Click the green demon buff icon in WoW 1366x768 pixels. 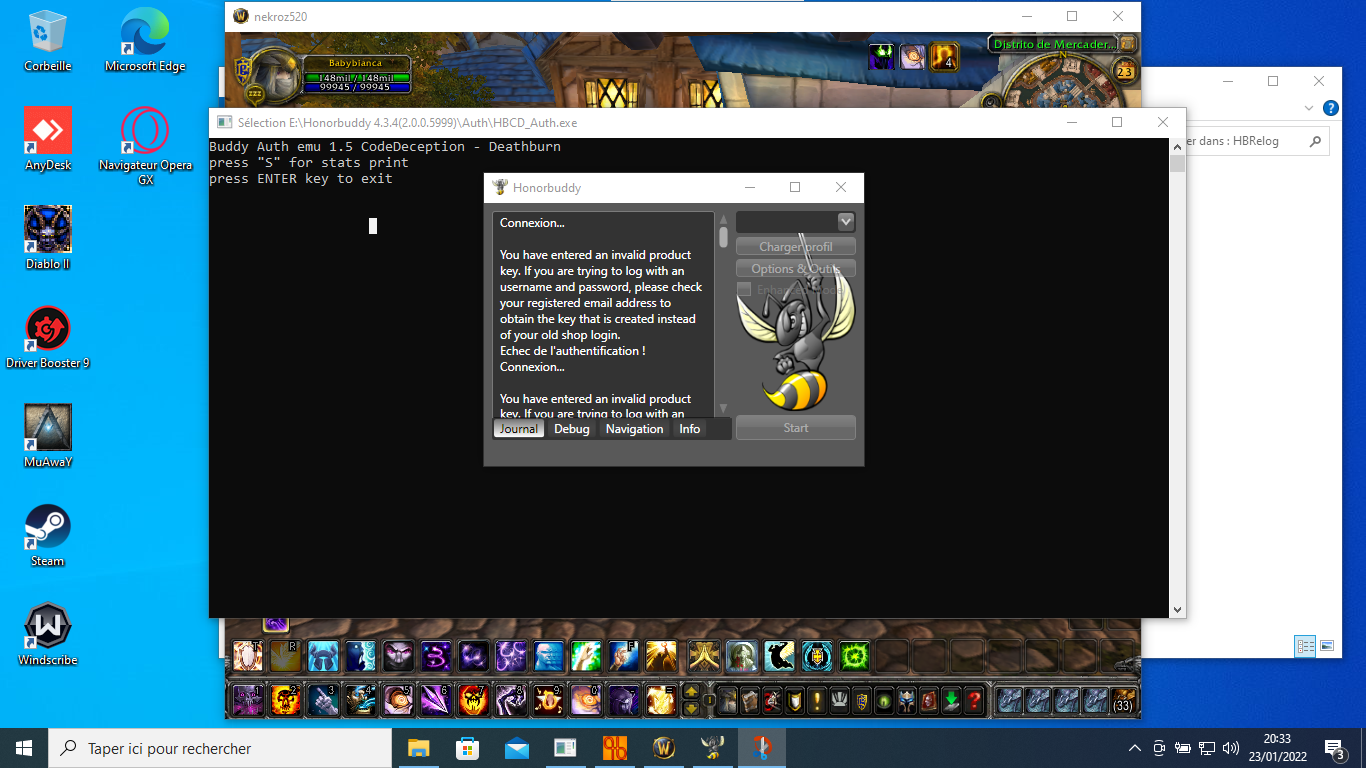coord(882,56)
